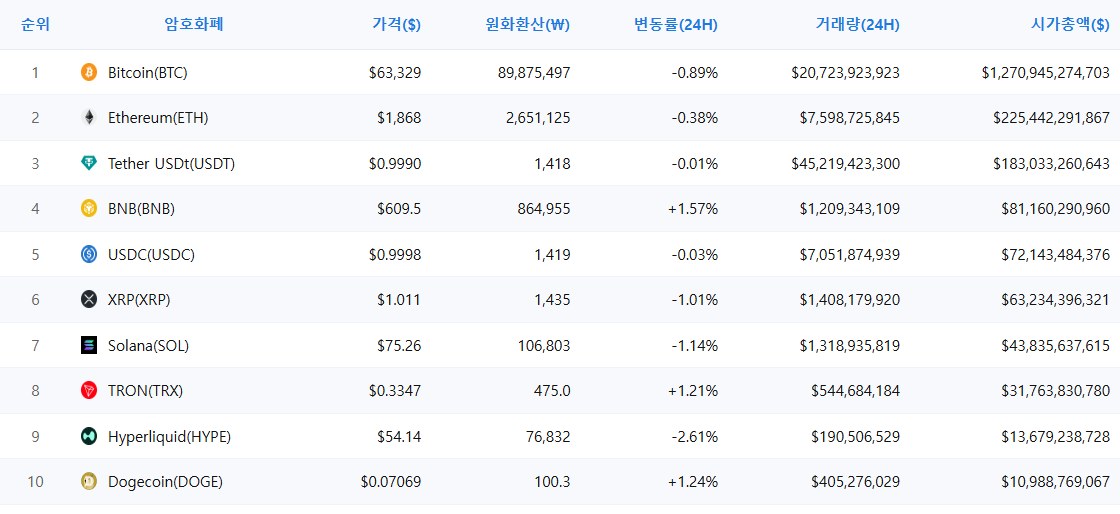Viewport: 1120px width, 514px height.
Task: Click Dogecoin volume $405,276,029
Action: point(856,482)
